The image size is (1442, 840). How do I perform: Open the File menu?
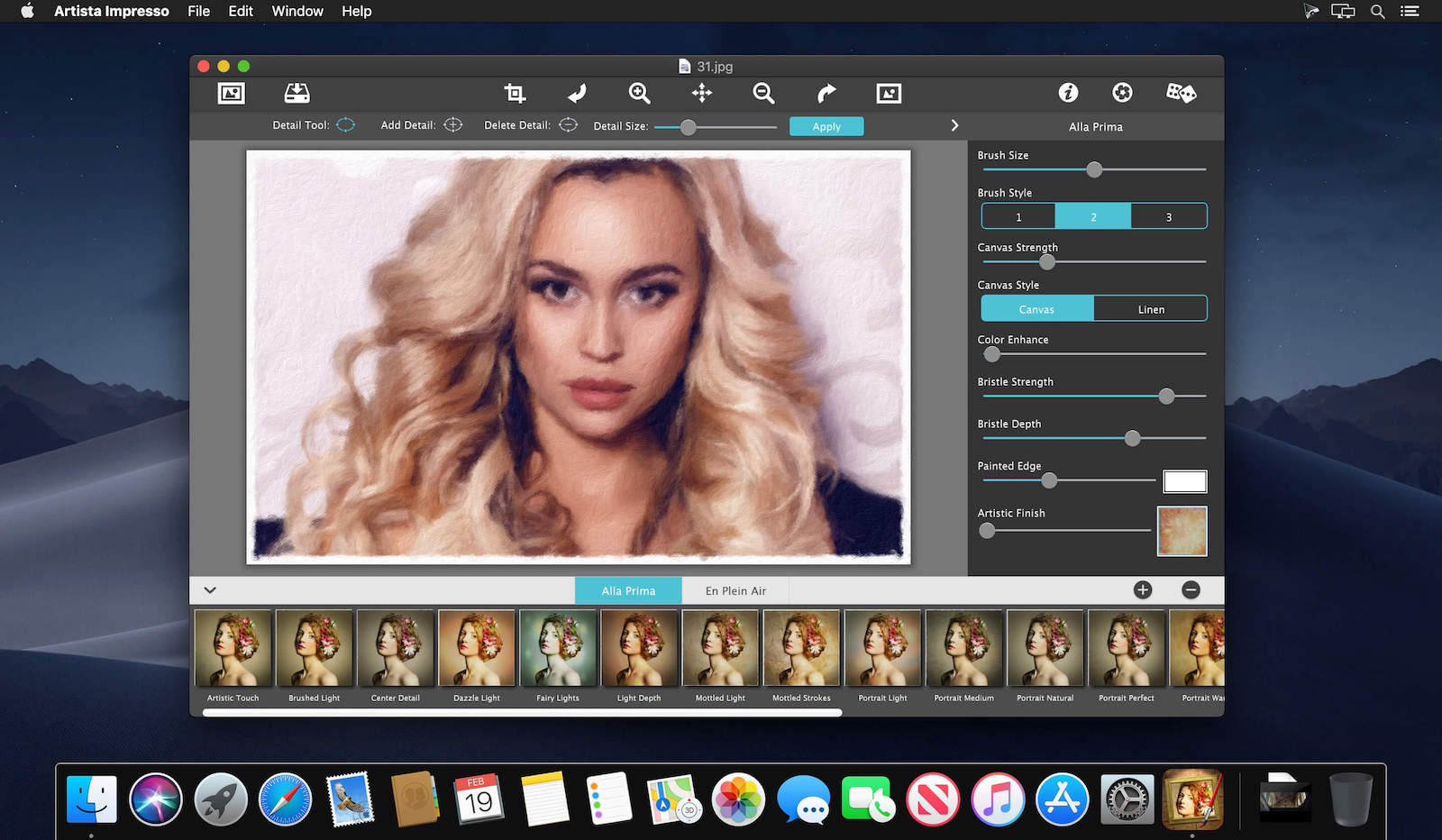(198, 11)
